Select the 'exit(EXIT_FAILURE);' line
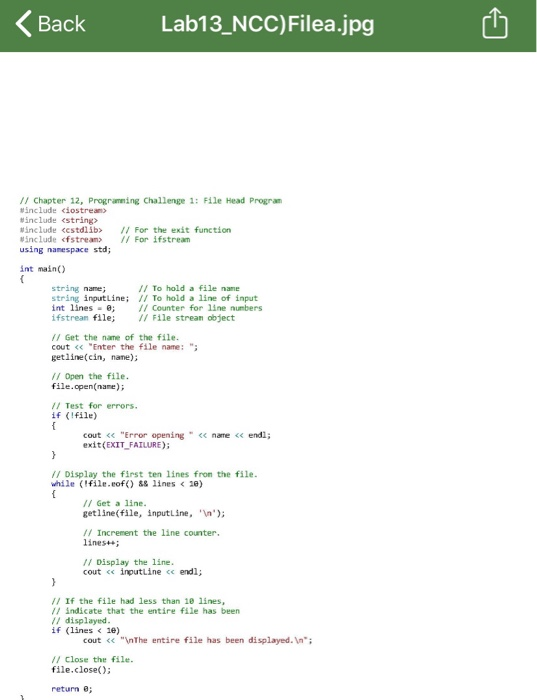The width and height of the screenshot is (537, 700). click(126, 445)
